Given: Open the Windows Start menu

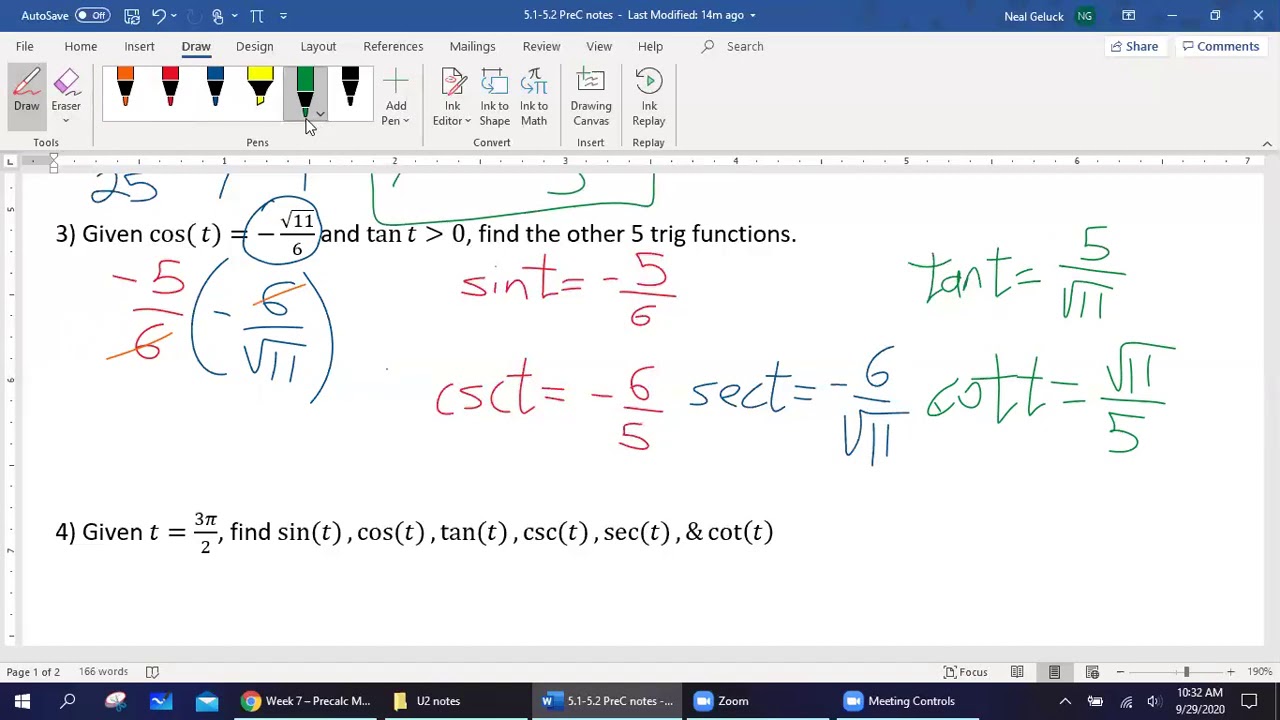Looking at the screenshot, I should pos(22,701).
